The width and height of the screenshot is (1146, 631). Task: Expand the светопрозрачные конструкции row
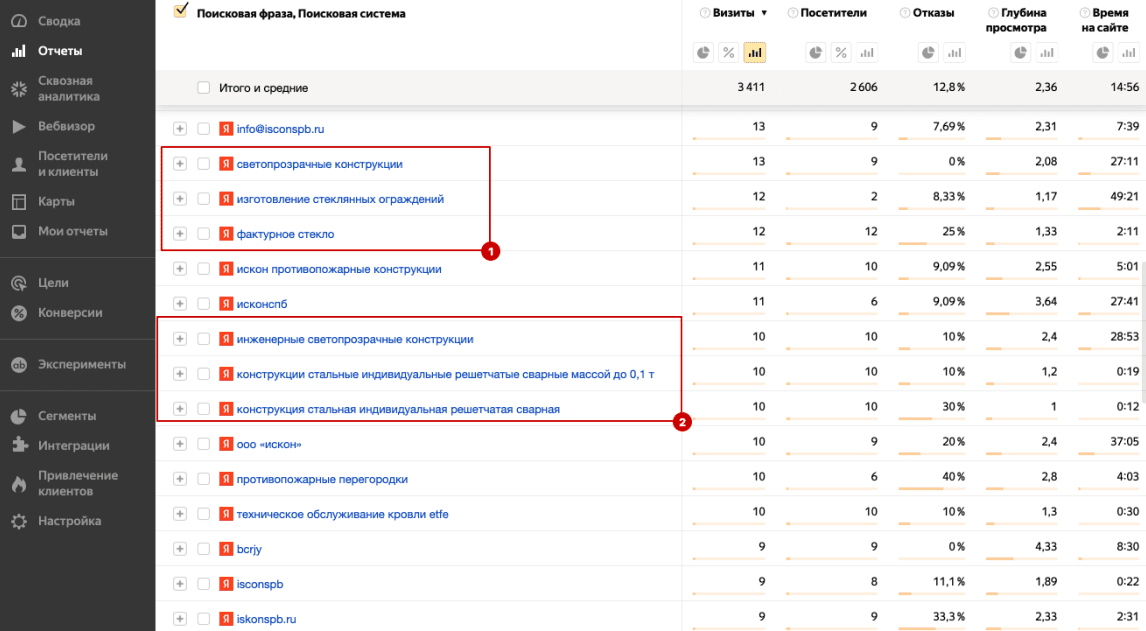[x=180, y=164]
